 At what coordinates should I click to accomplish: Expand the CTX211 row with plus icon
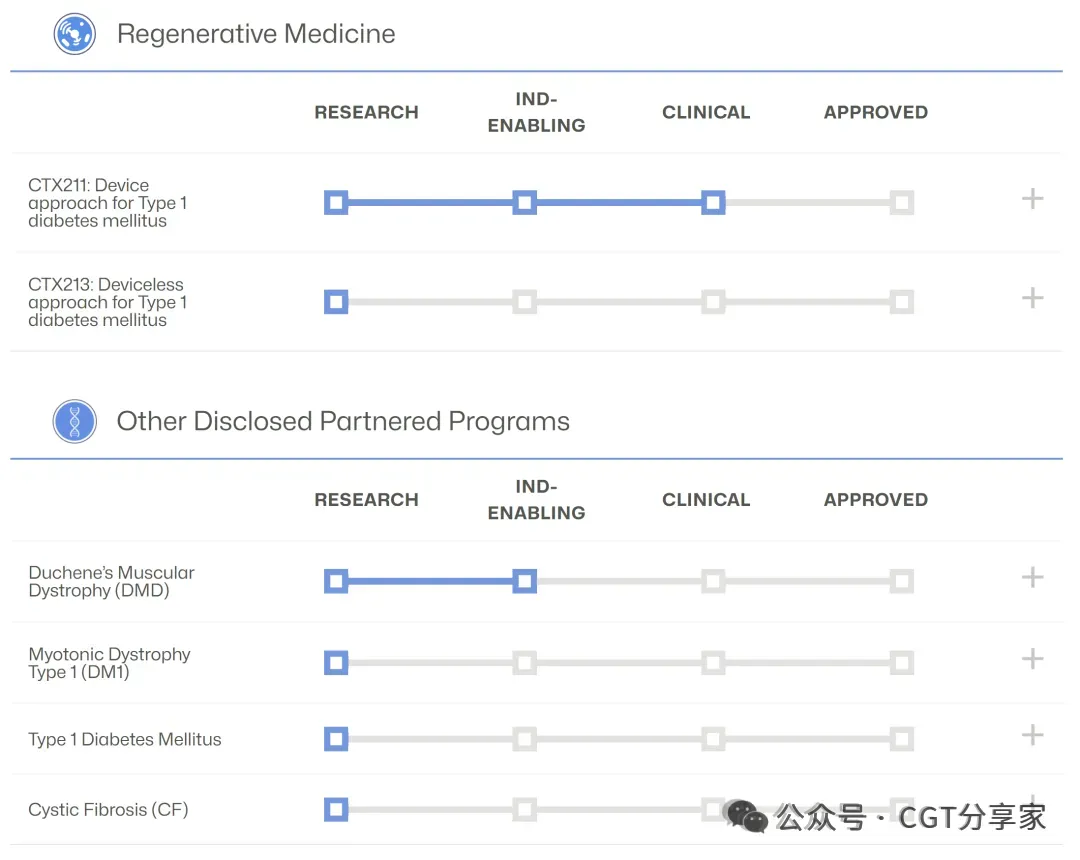pyautogui.click(x=1032, y=199)
